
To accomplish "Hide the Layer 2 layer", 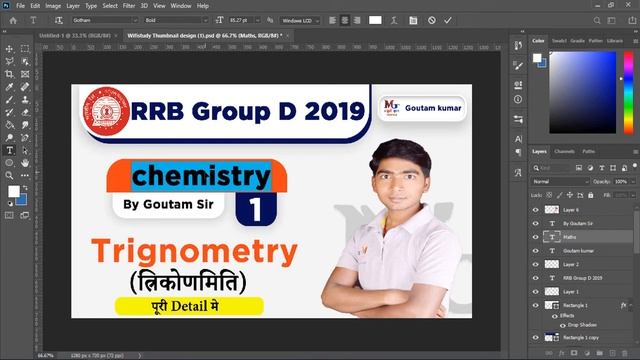I will [536, 264].
